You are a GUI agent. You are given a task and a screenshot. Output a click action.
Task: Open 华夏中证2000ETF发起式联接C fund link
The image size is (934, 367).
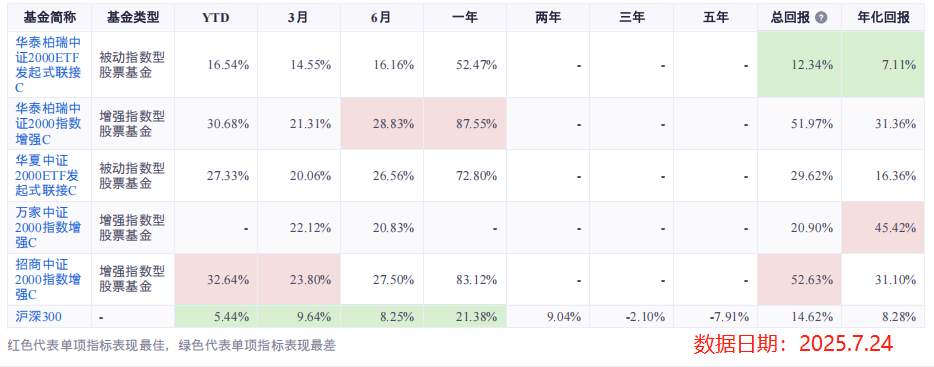coord(46,176)
